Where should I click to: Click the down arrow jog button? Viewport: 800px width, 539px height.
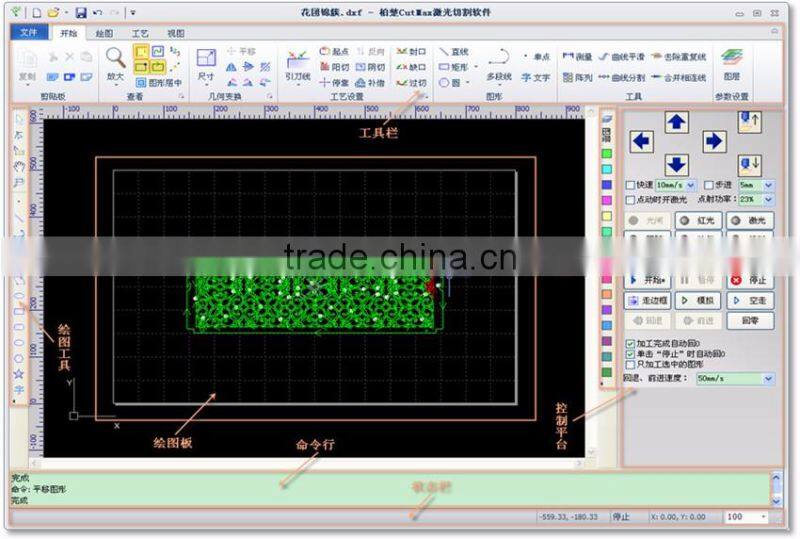[x=677, y=164]
